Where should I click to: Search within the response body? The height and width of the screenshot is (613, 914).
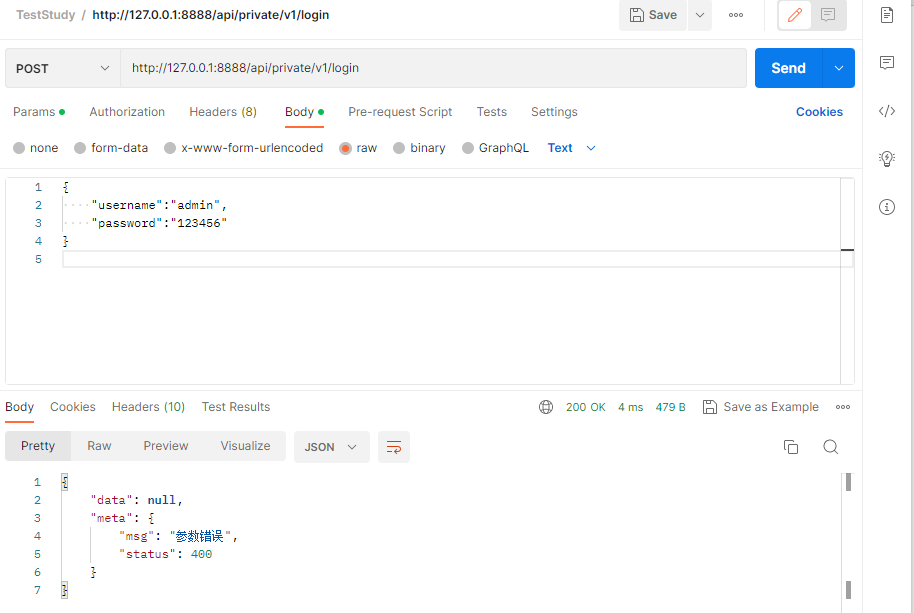[x=830, y=447]
